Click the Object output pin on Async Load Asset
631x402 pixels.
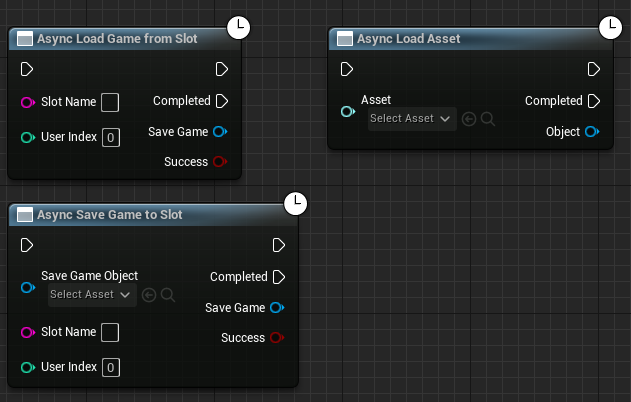592,132
